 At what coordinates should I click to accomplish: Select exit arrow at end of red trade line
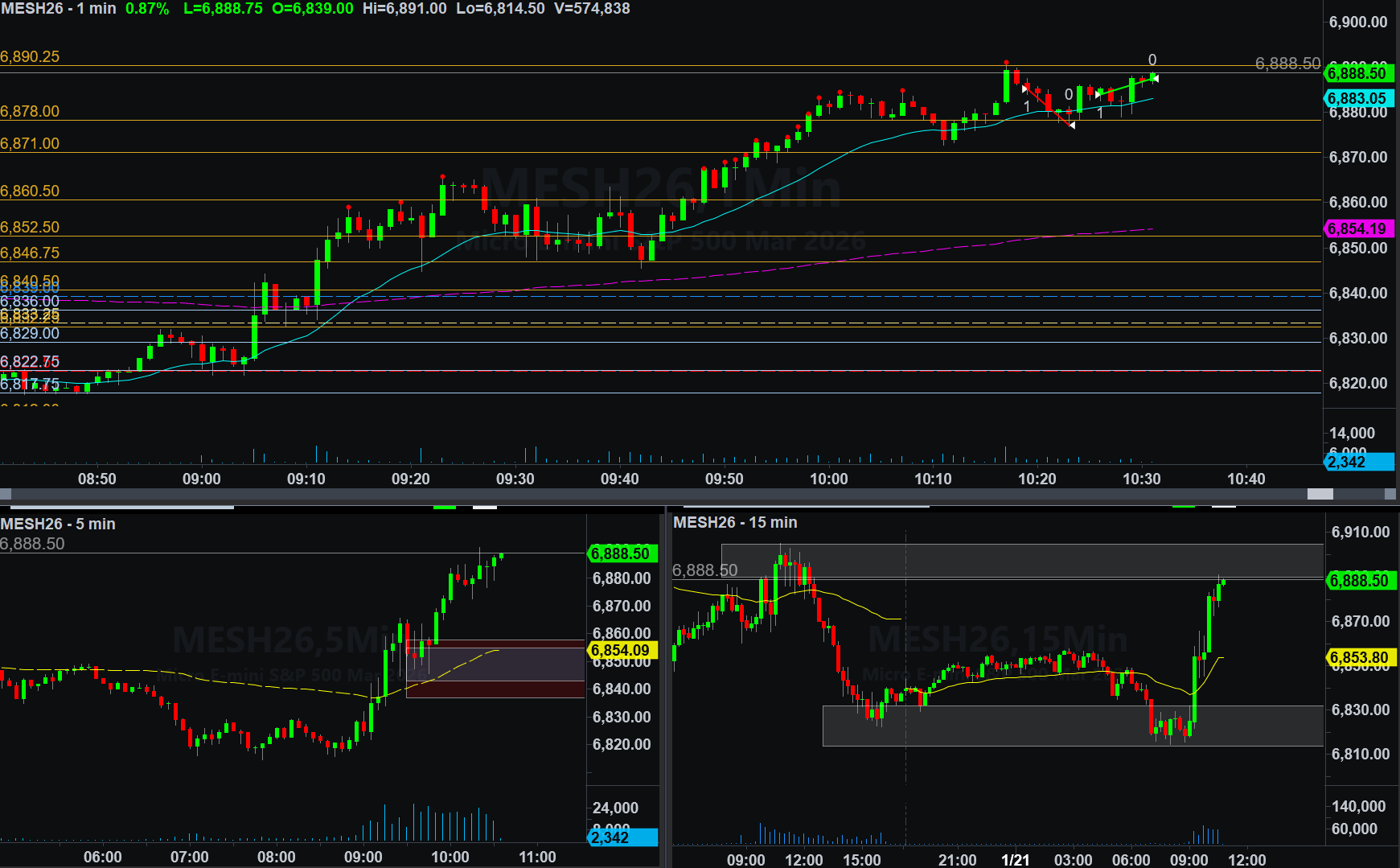point(1072,125)
